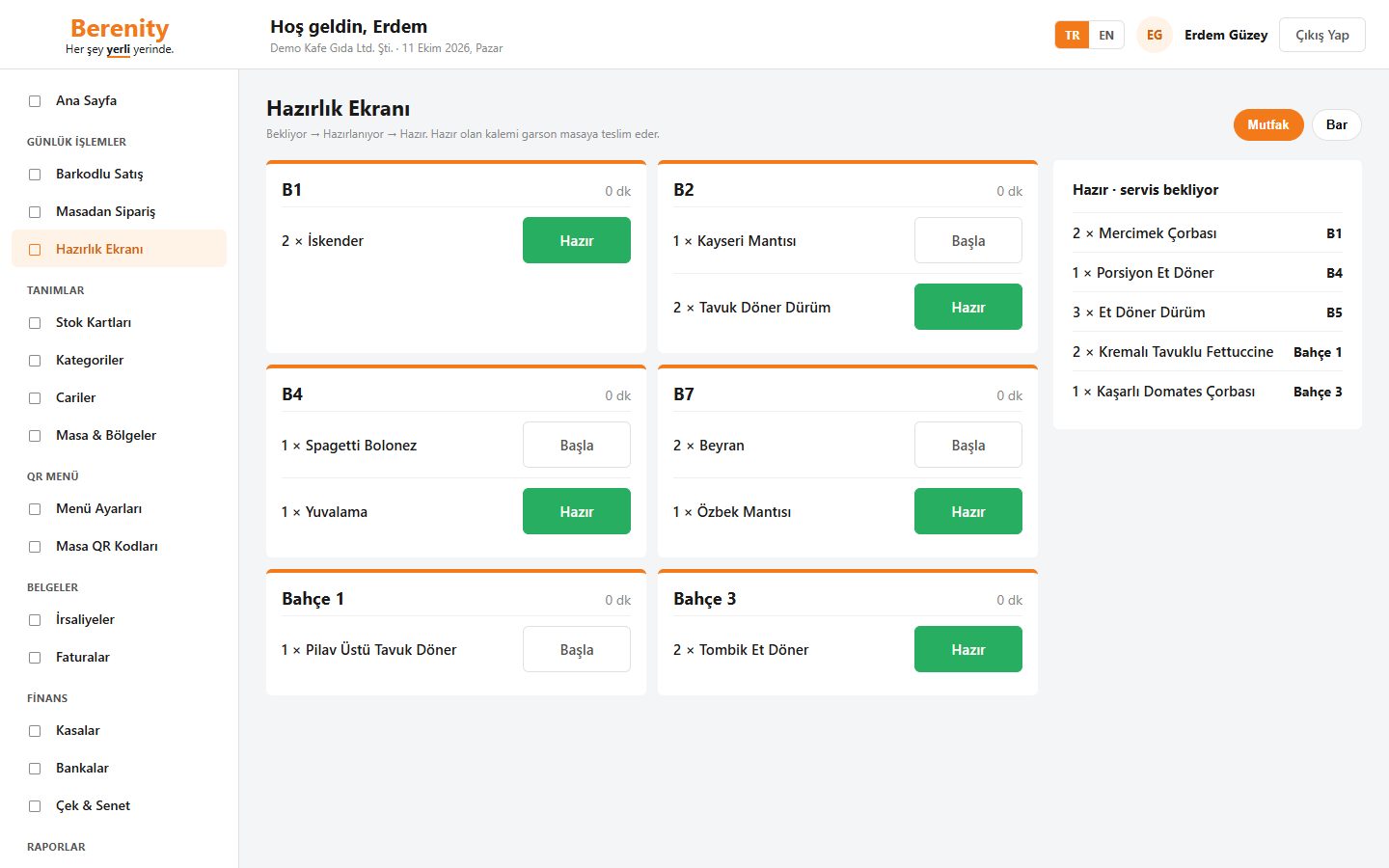Select ready item Kremalı Tavuklu Fettuccine
Viewport: 1389px width, 868px height.
1208,352
